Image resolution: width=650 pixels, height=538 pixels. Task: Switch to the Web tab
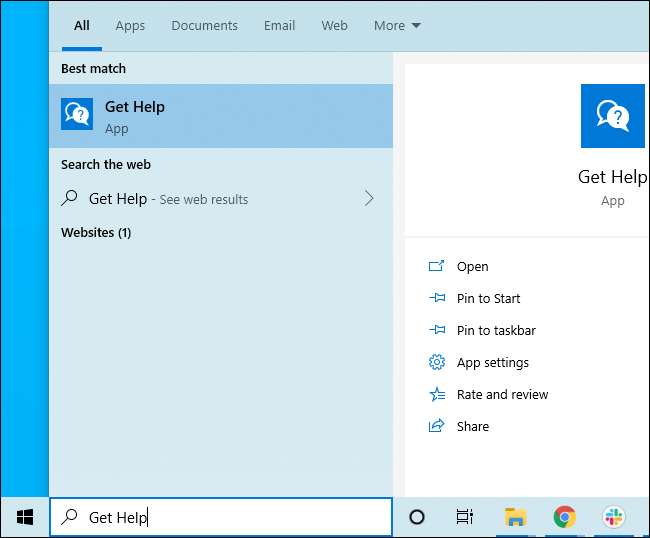334,26
